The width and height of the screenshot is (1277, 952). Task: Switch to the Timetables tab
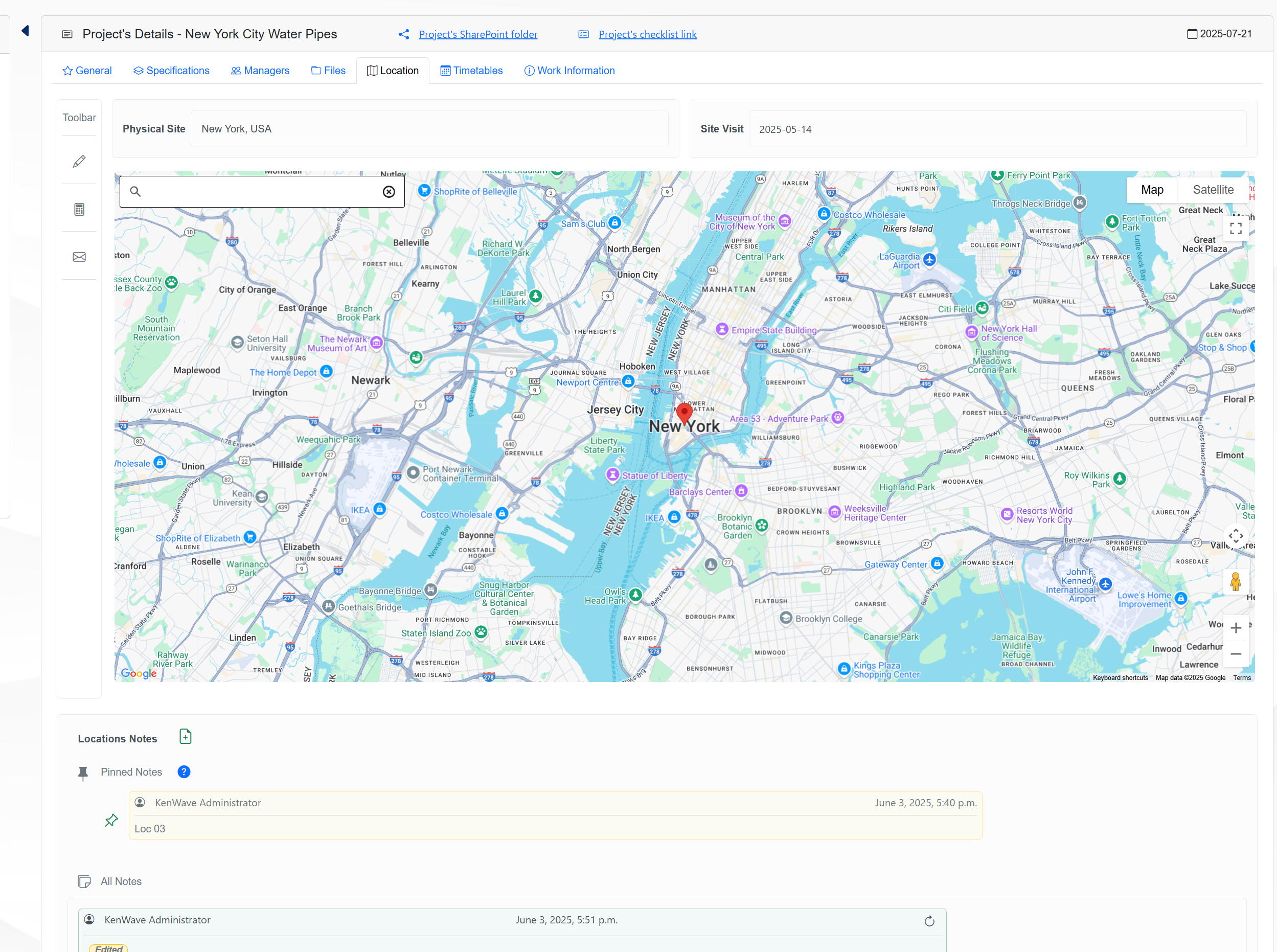[471, 71]
